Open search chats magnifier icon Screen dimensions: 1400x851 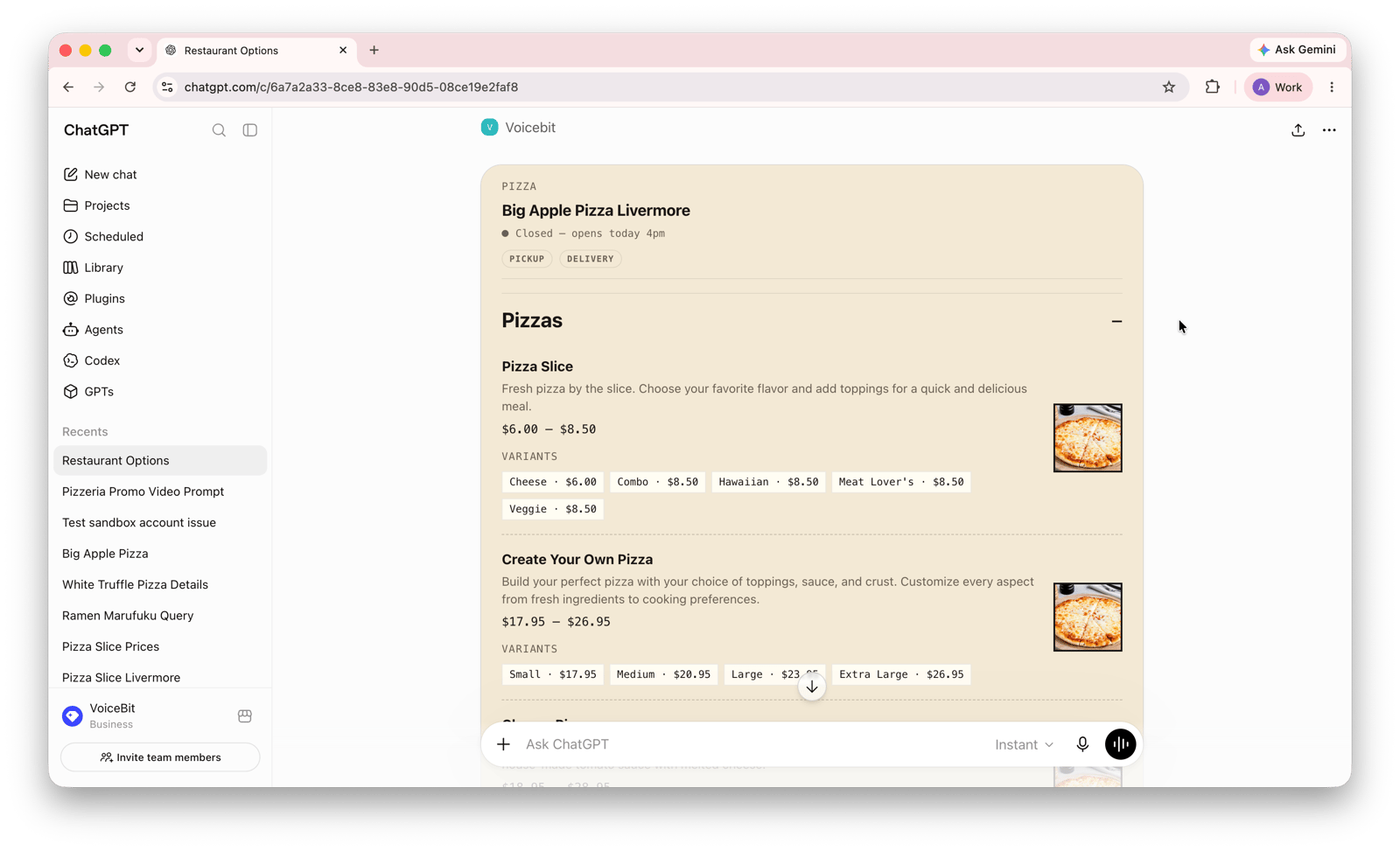coord(219,130)
